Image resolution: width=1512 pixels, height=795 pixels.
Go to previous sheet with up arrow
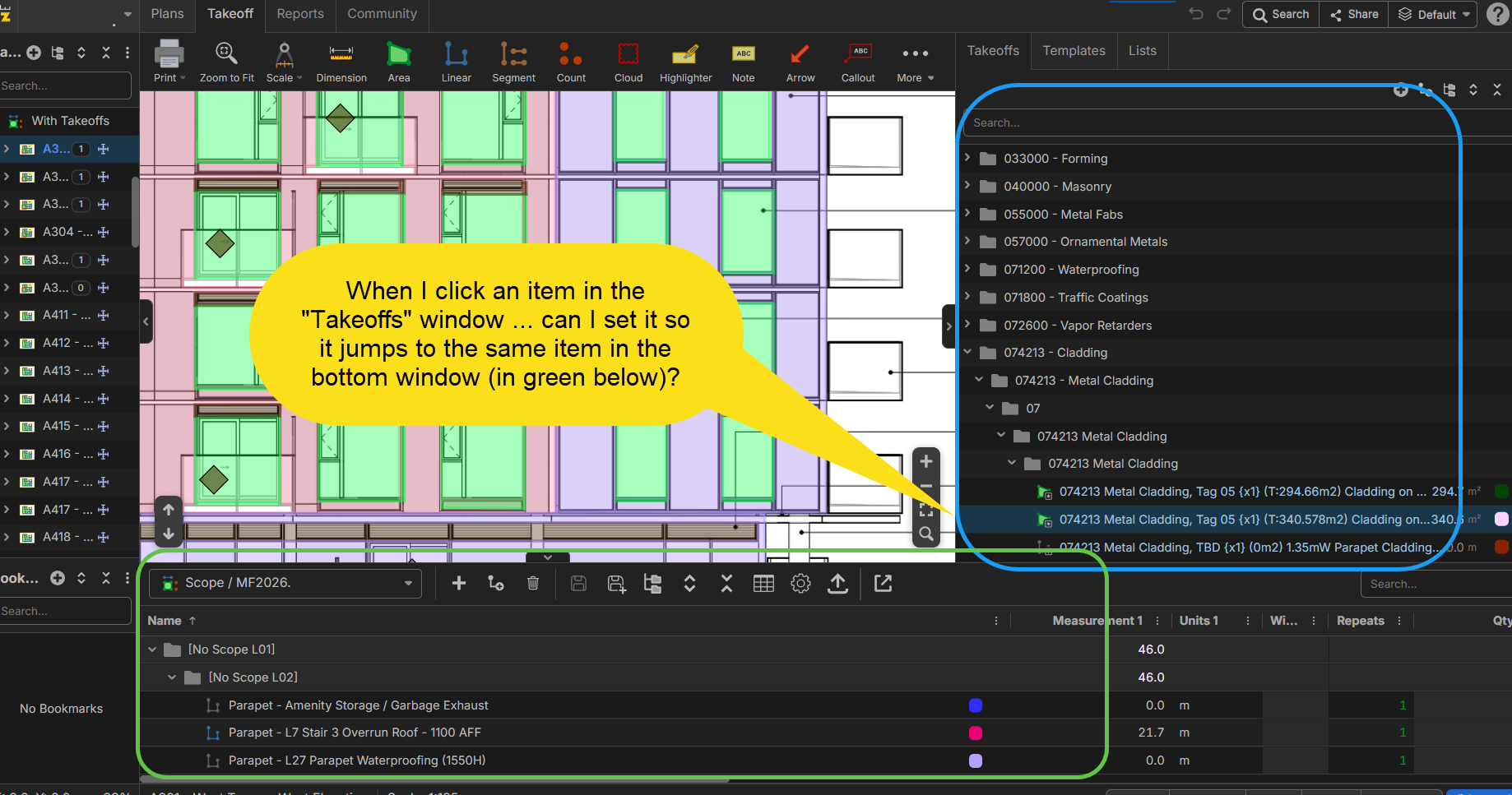click(x=169, y=510)
